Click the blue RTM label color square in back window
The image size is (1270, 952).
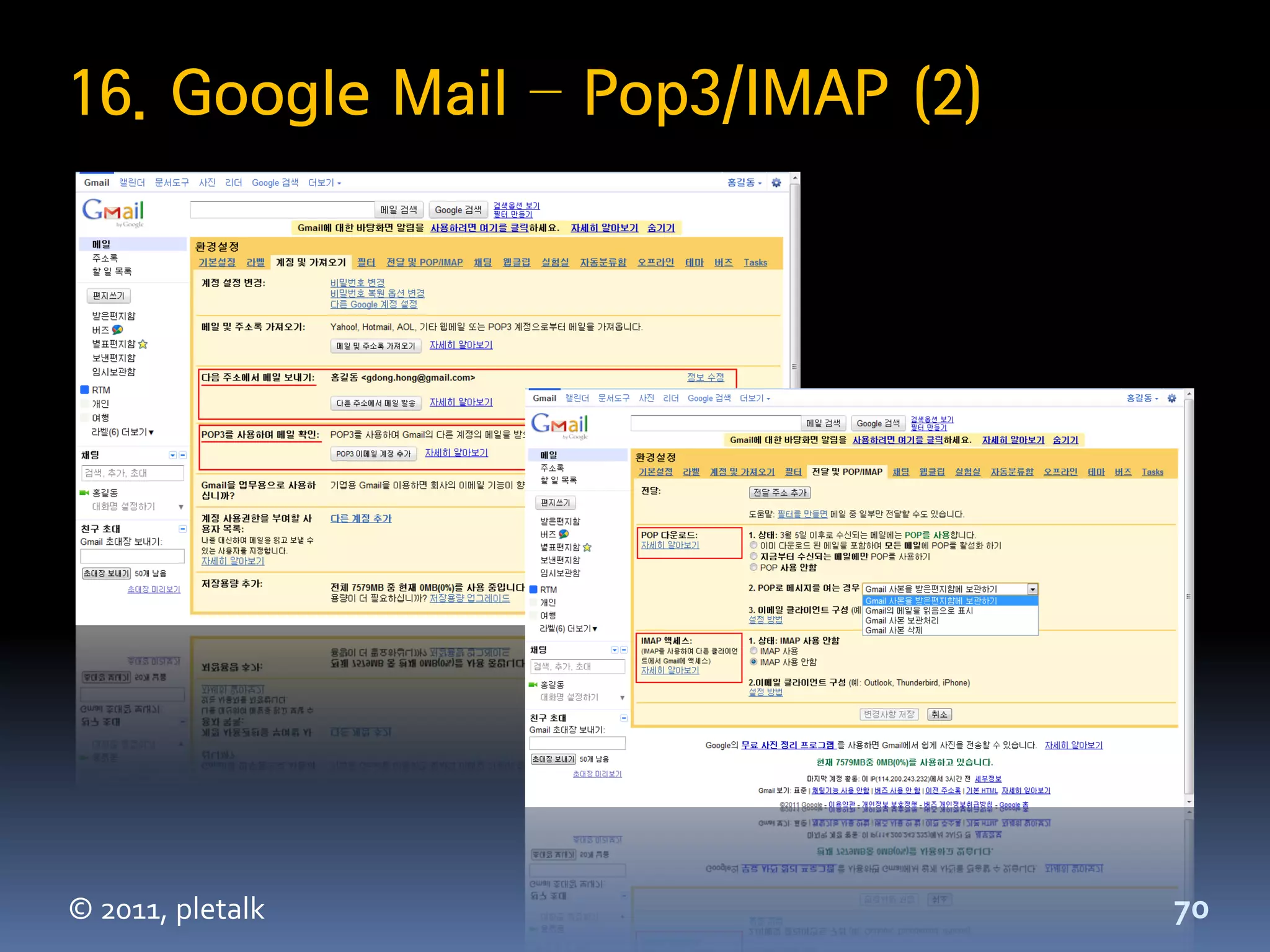(x=85, y=390)
